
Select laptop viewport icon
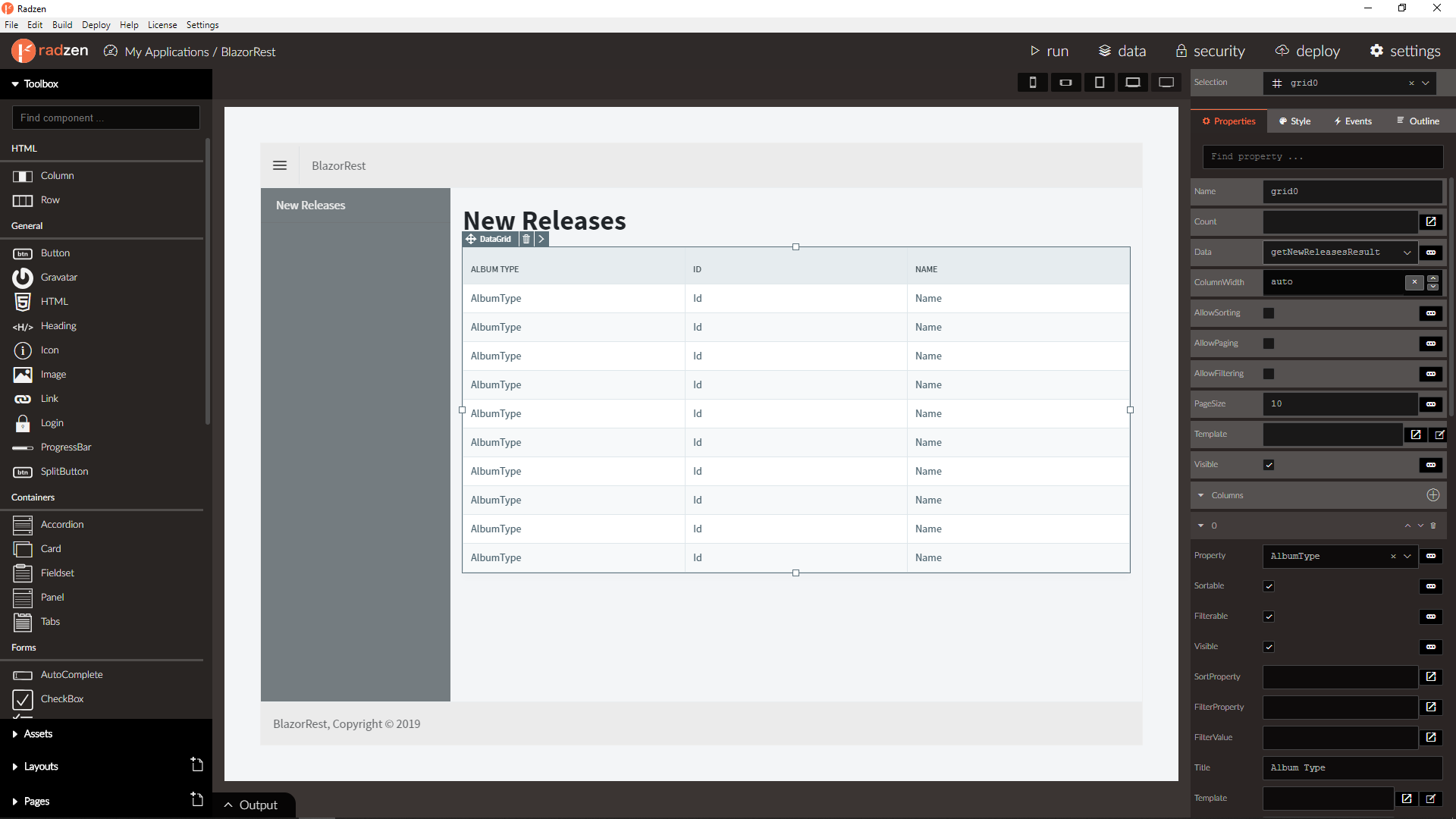coord(1133,83)
